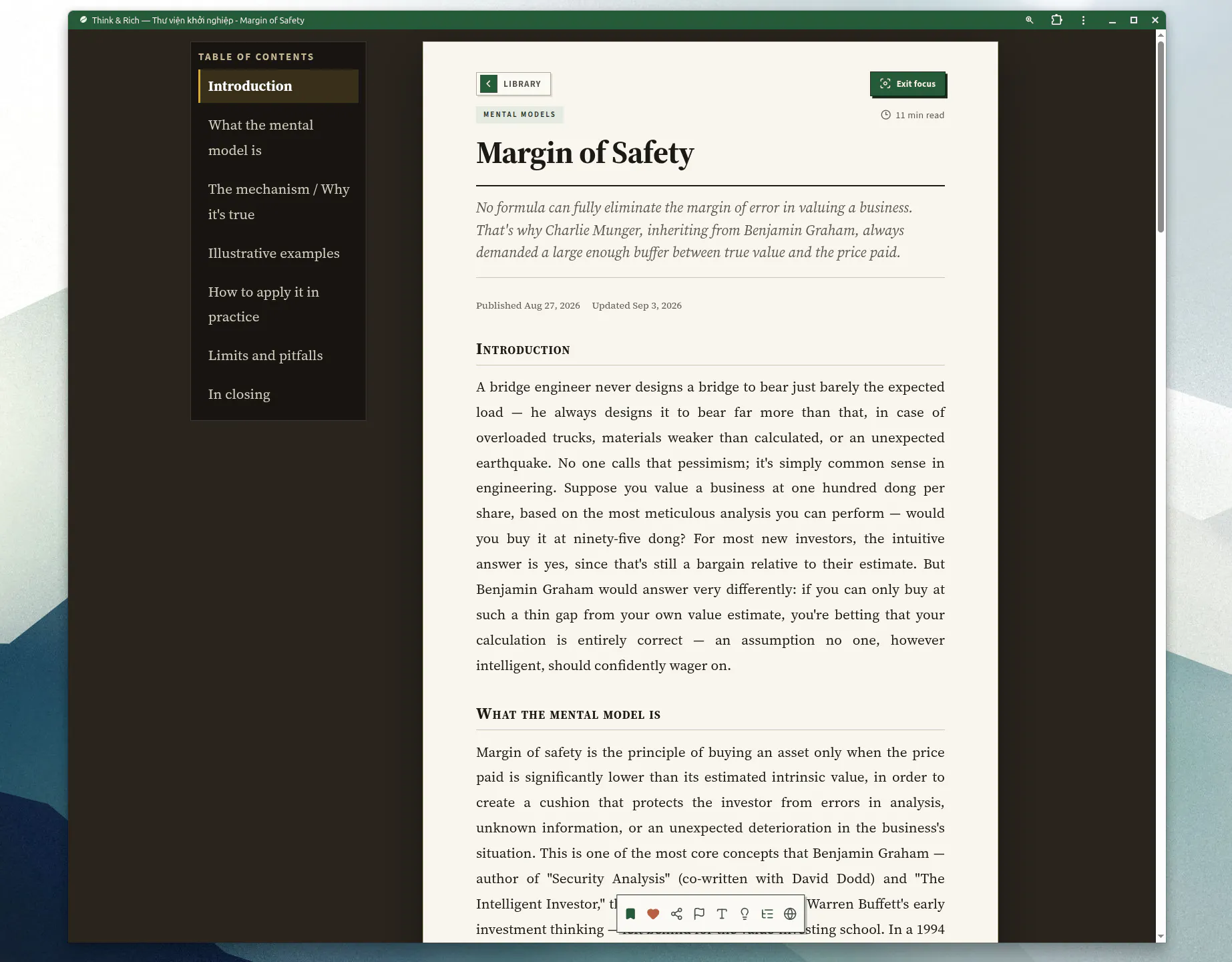Click the globe language icon
Viewport: 1232px width, 962px height.
[790, 914]
